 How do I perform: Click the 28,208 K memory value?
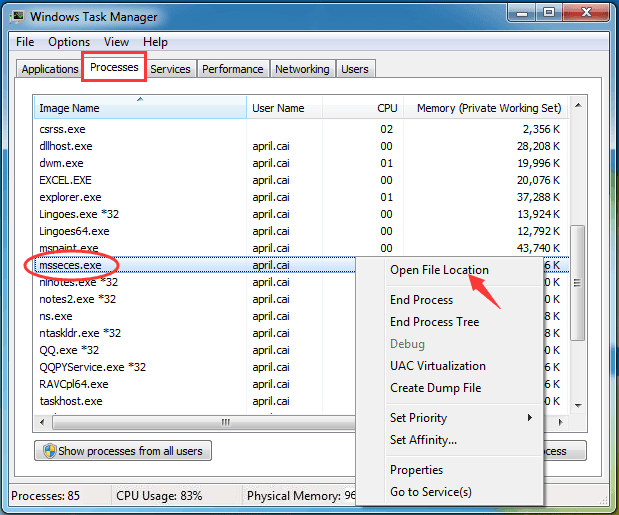pyautogui.click(x=538, y=146)
